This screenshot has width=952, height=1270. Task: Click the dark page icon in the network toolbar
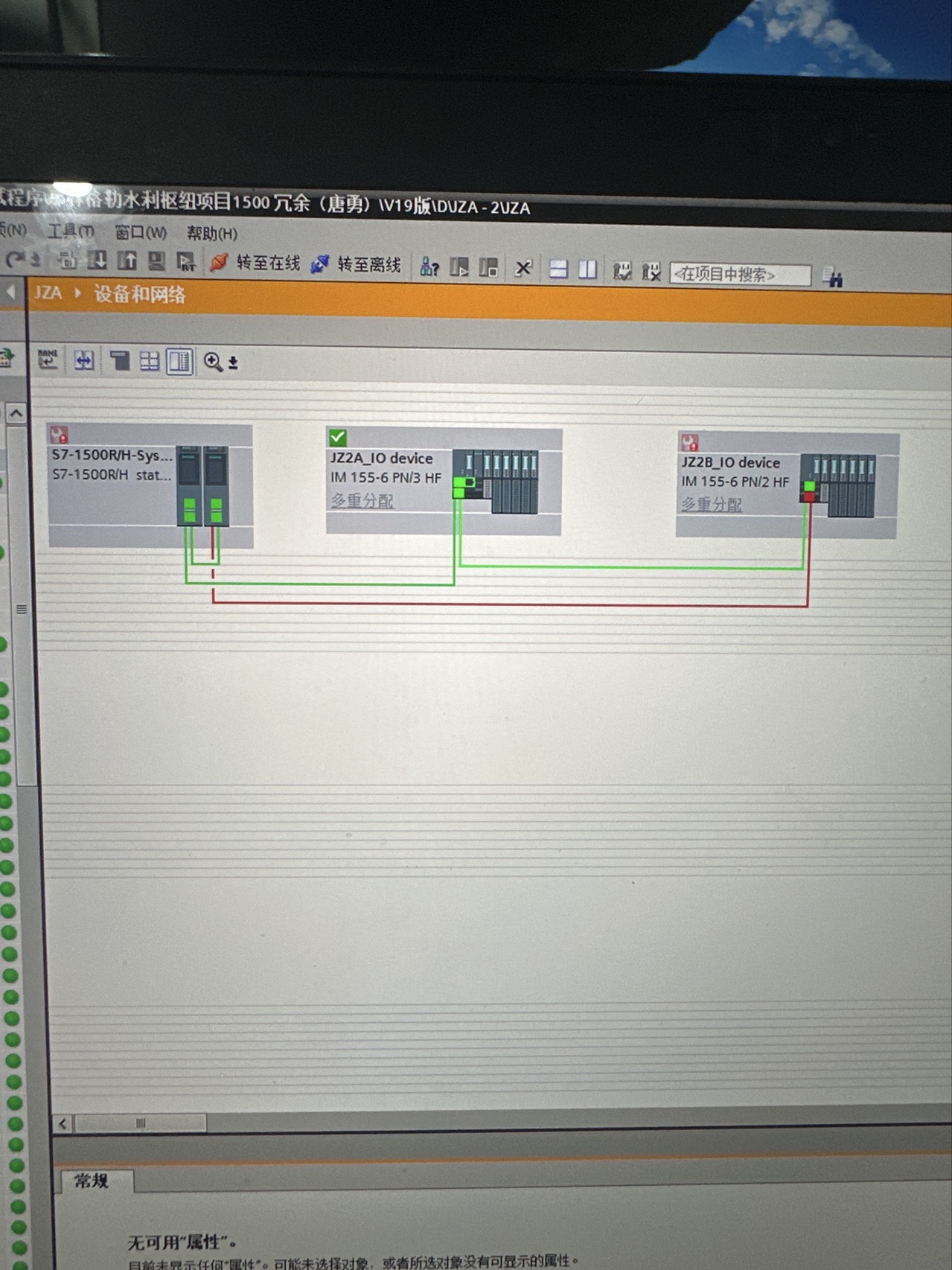(120, 361)
